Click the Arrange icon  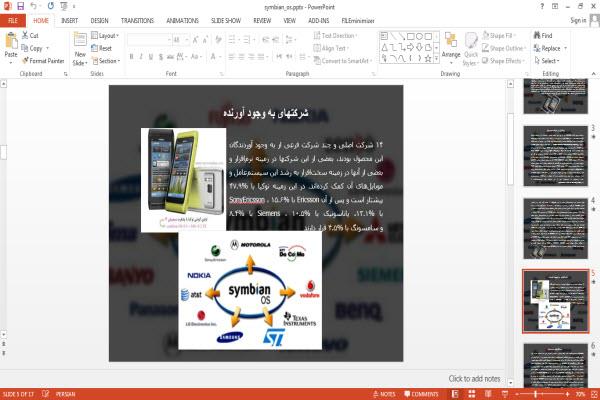[x=451, y=41]
